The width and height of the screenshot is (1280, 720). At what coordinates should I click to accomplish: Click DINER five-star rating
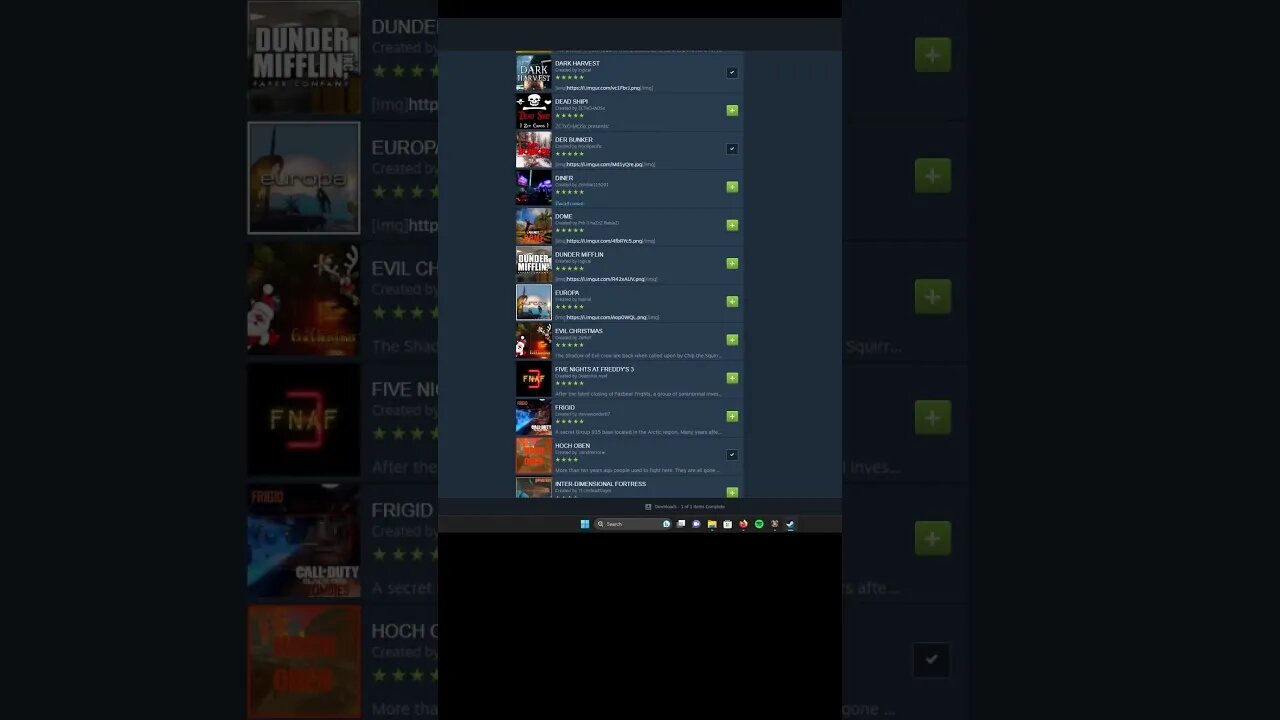point(569,192)
